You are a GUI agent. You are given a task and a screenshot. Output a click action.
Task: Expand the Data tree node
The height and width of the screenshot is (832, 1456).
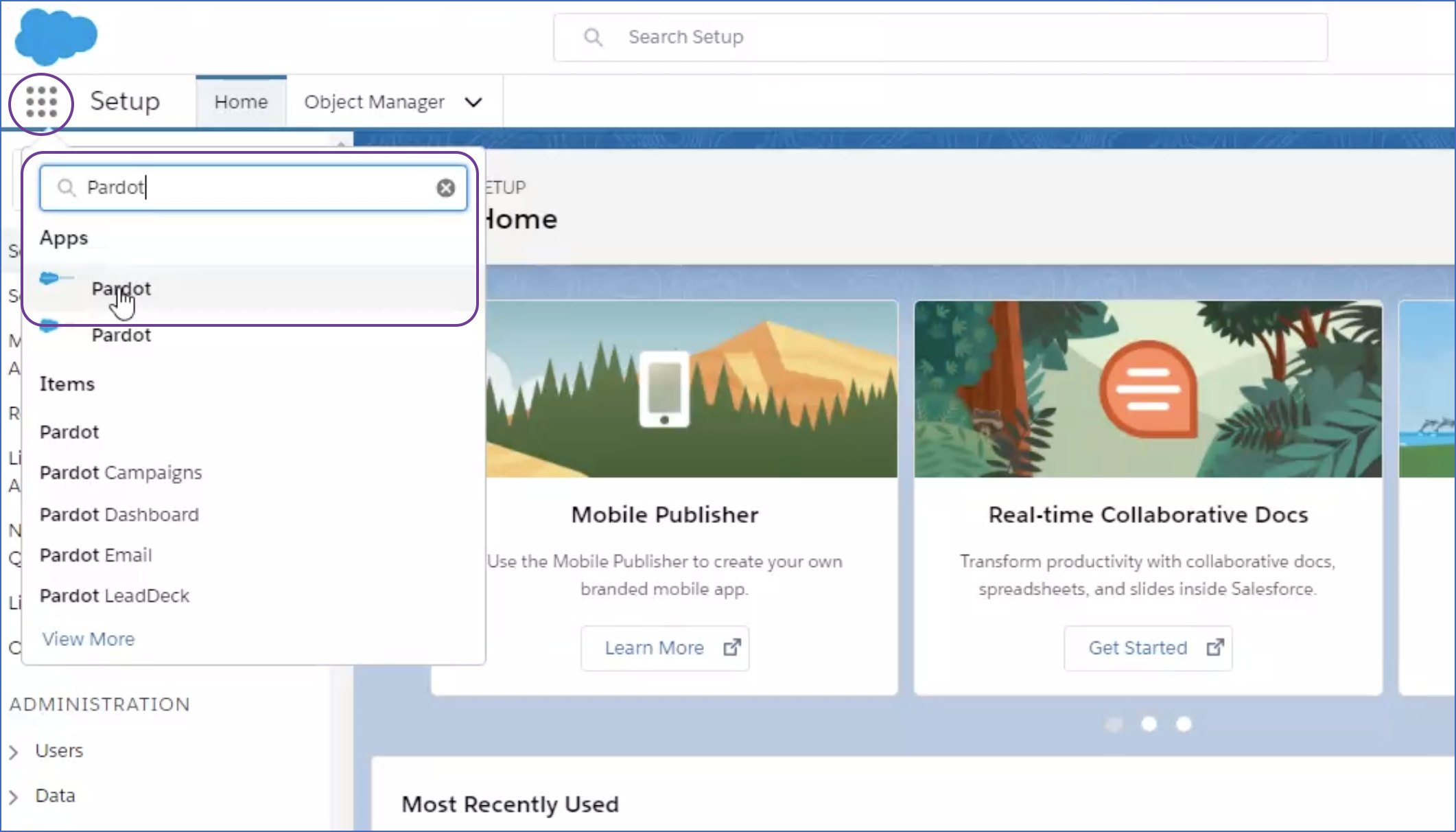tap(14, 796)
